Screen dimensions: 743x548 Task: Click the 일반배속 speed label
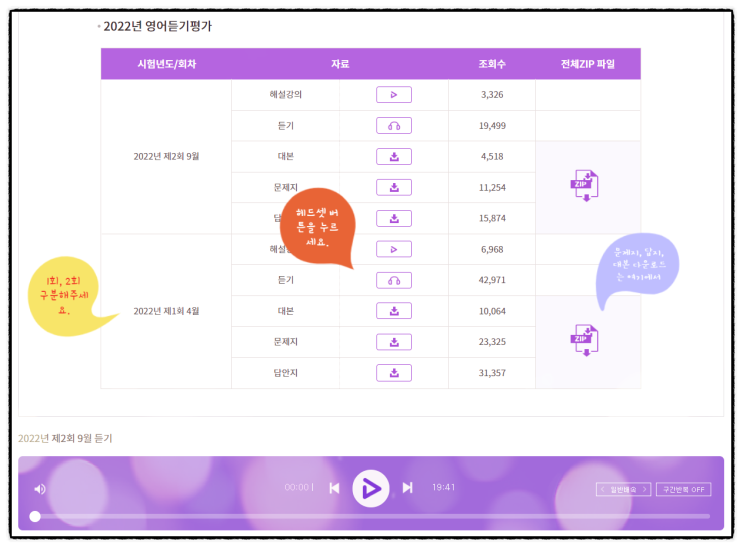tap(624, 489)
